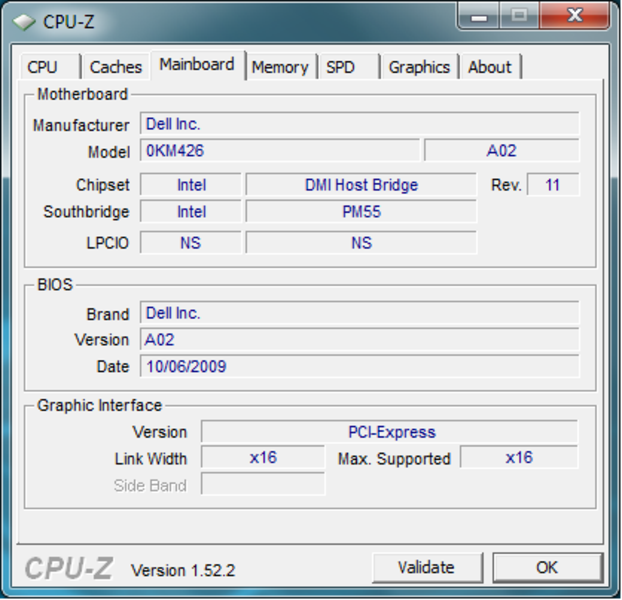
Task: Select the BIOS Version field A02
Action: tap(359, 339)
